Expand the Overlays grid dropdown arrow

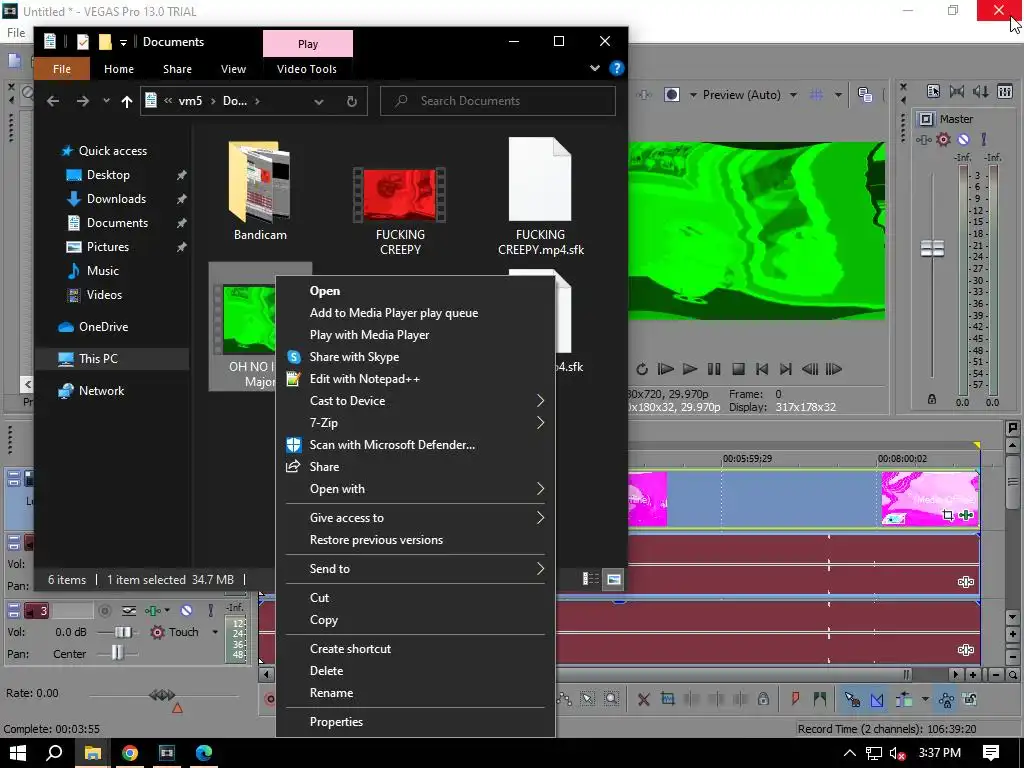click(838, 95)
